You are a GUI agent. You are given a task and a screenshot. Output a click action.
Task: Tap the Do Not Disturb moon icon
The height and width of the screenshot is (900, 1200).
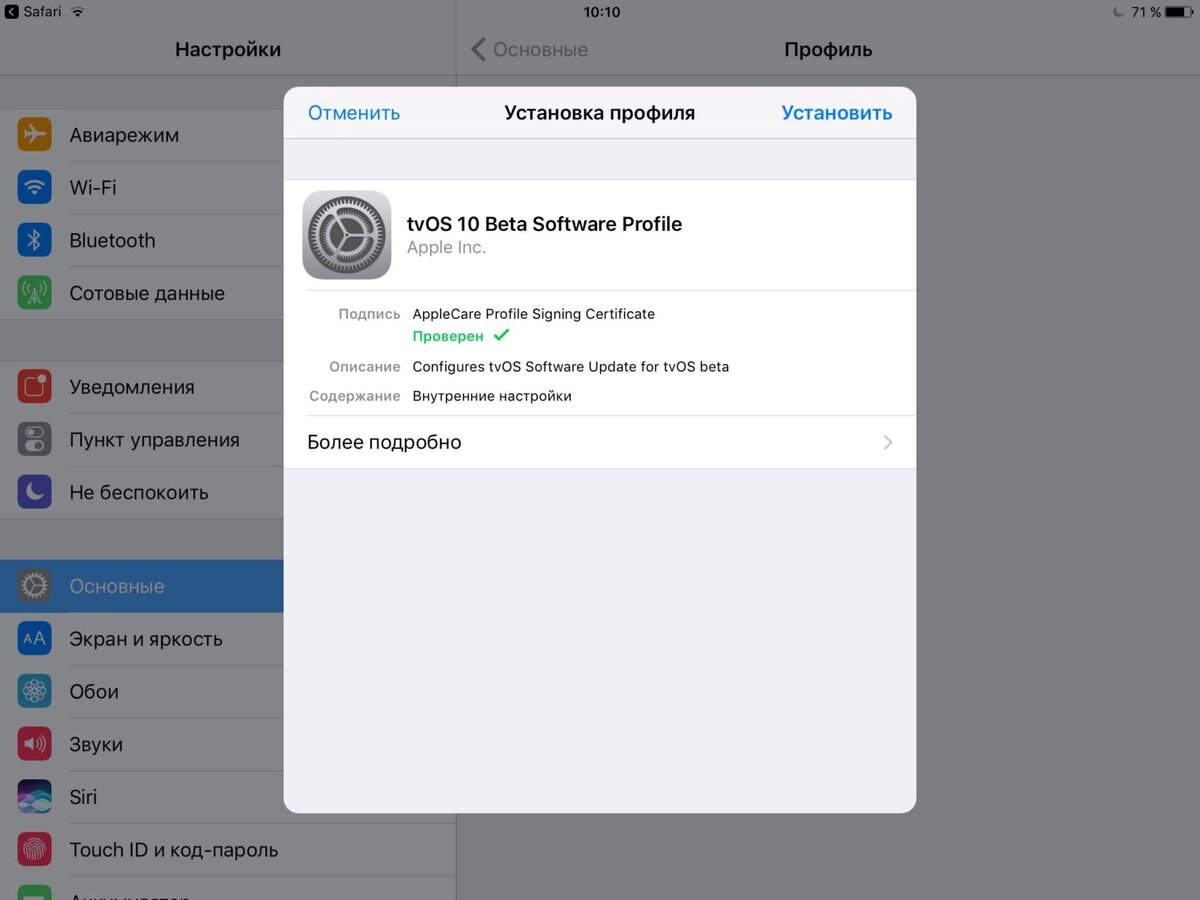tap(34, 492)
